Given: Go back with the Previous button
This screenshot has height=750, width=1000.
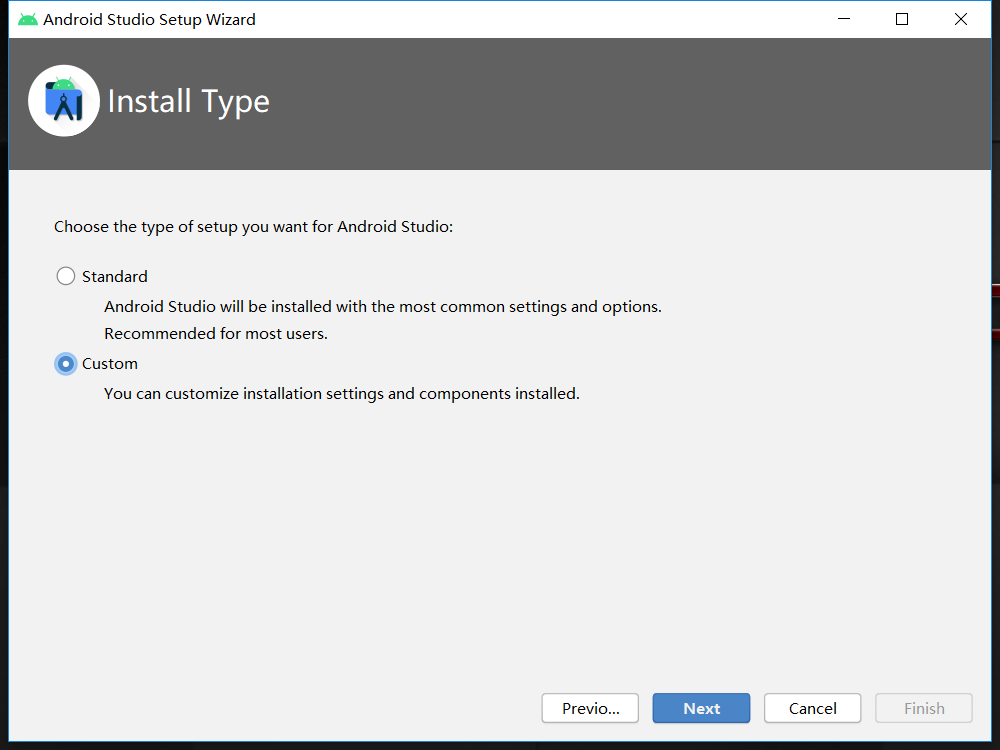Looking at the screenshot, I should [x=591, y=708].
